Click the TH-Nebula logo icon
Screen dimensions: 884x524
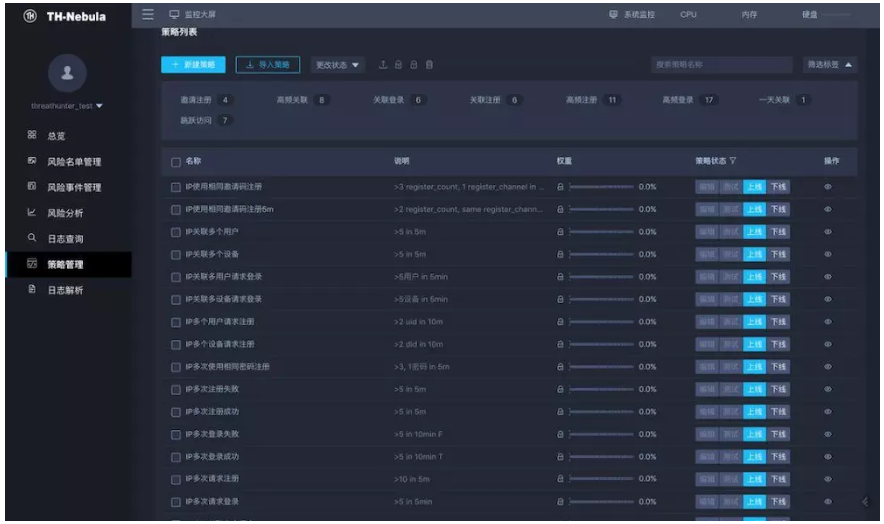tap(30, 16)
